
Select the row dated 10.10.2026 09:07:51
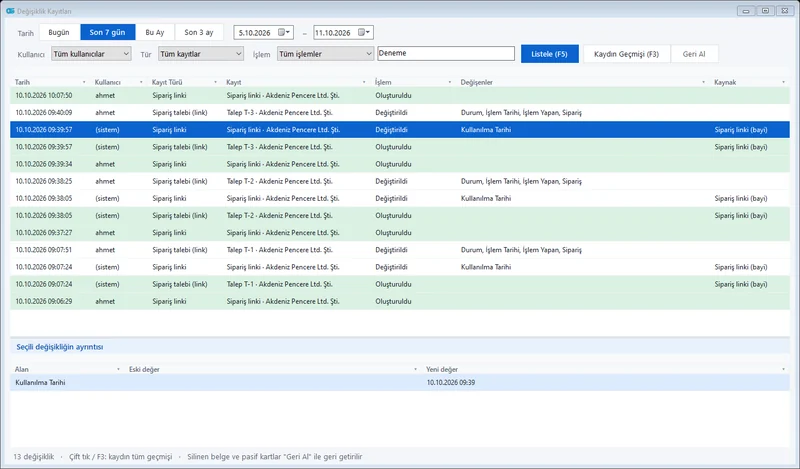pyautogui.click(x=399, y=250)
